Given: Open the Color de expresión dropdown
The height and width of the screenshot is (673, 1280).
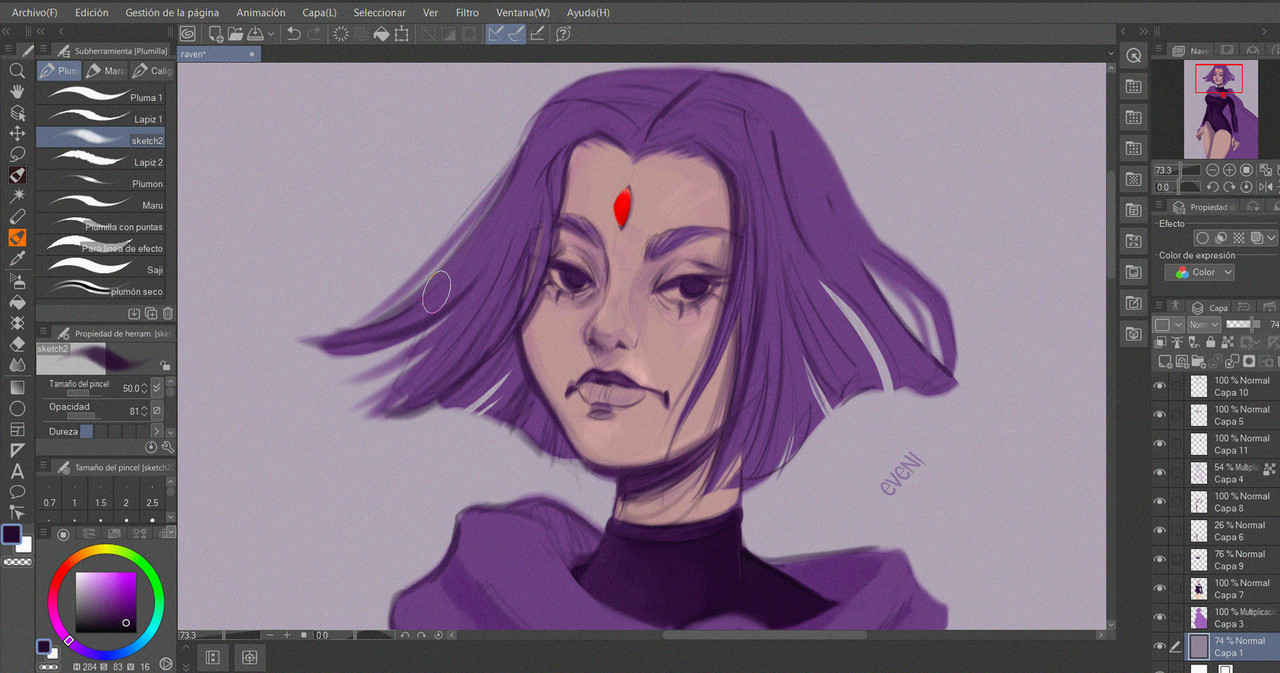Looking at the screenshot, I should click(x=1200, y=272).
